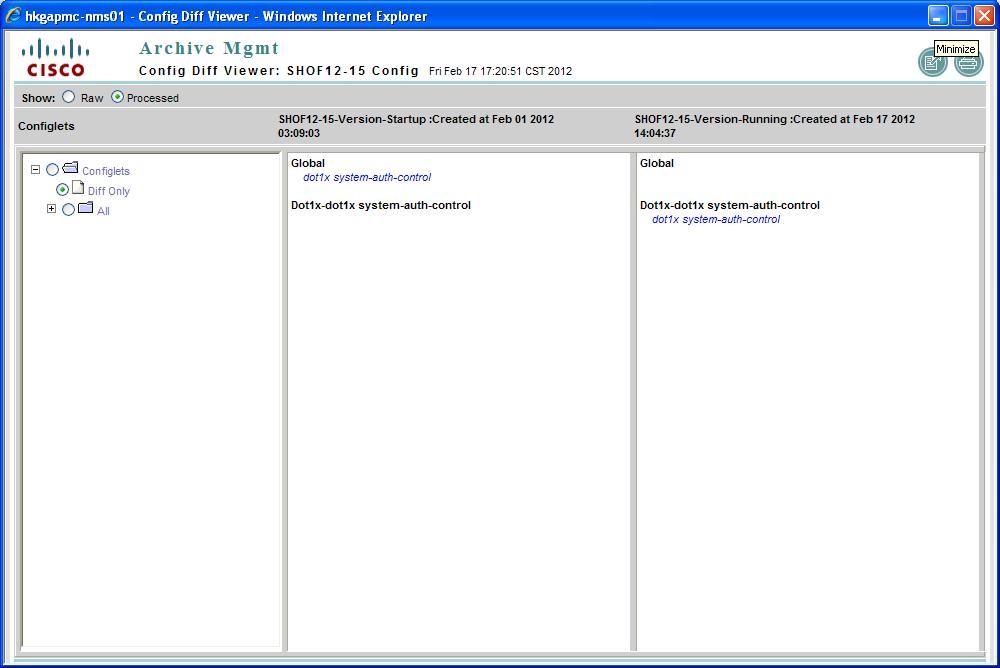Click the All folder icon in the tree
This screenshot has width=1000, height=668.
tap(85, 208)
